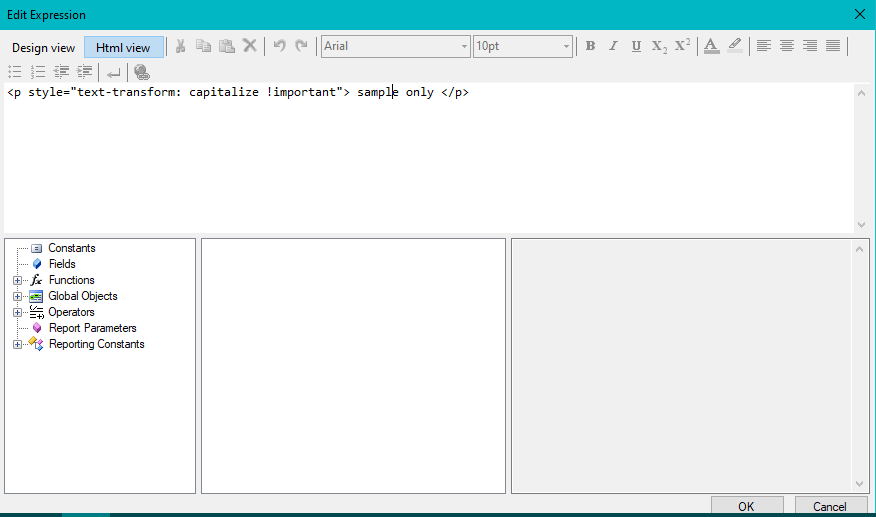Increase indent of paragraph
Viewport: 876px width, 517px height.
84,72
